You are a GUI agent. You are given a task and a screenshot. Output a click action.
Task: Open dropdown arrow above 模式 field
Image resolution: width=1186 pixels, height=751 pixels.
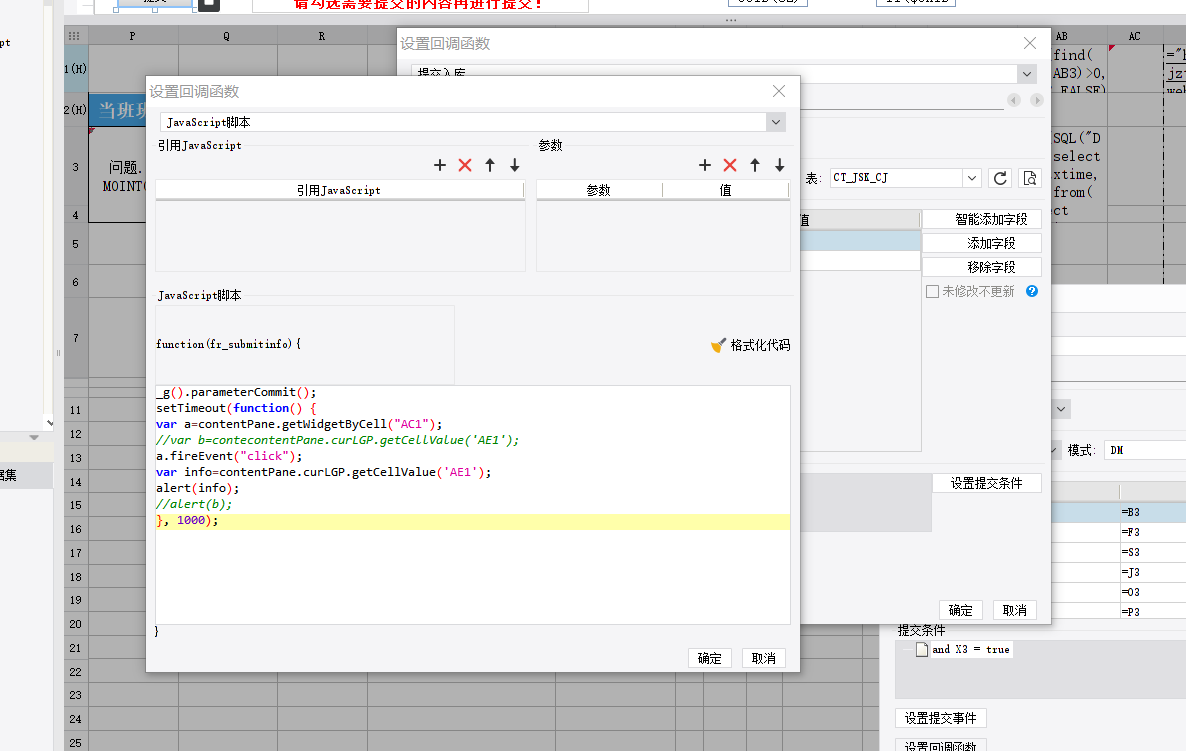[1061, 409]
